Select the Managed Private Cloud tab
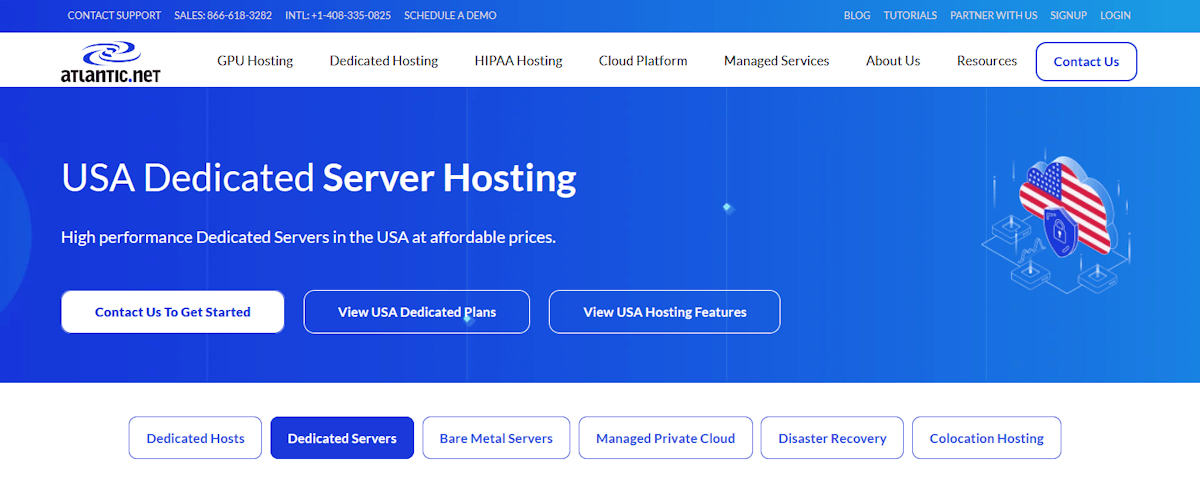The height and width of the screenshot is (488, 1200). click(665, 438)
